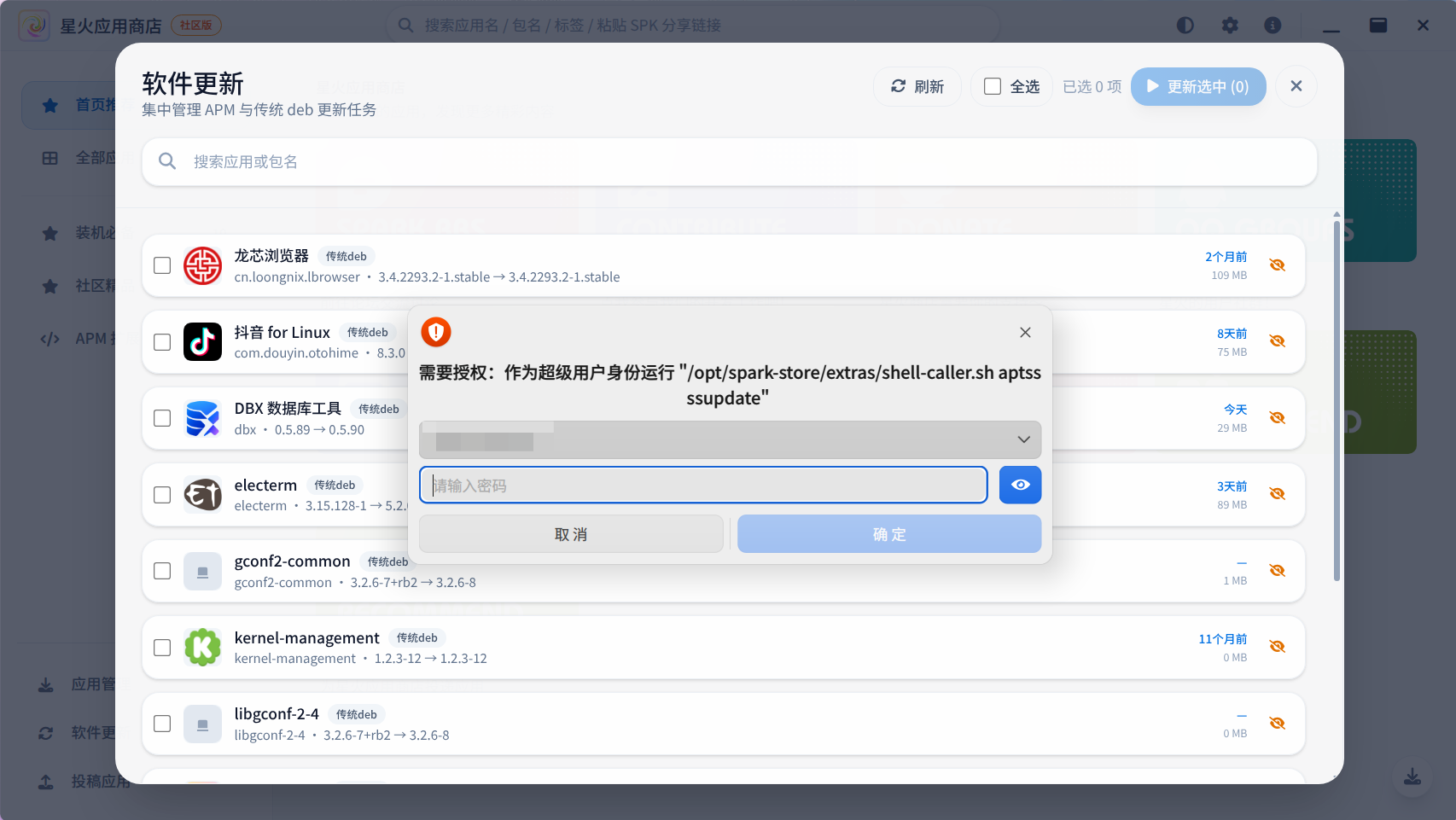Check the gconf2-common checkbox
This screenshot has width=1456, height=820.
coord(162,571)
